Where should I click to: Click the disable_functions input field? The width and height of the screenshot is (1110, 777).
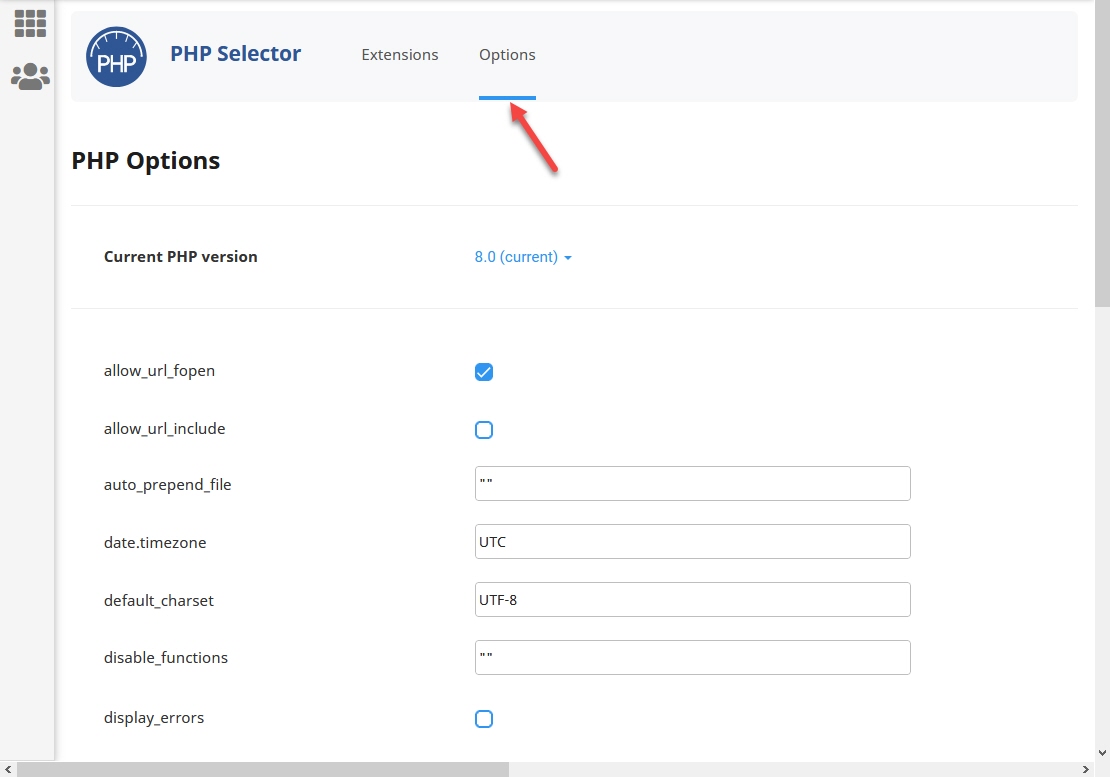pos(692,657)
